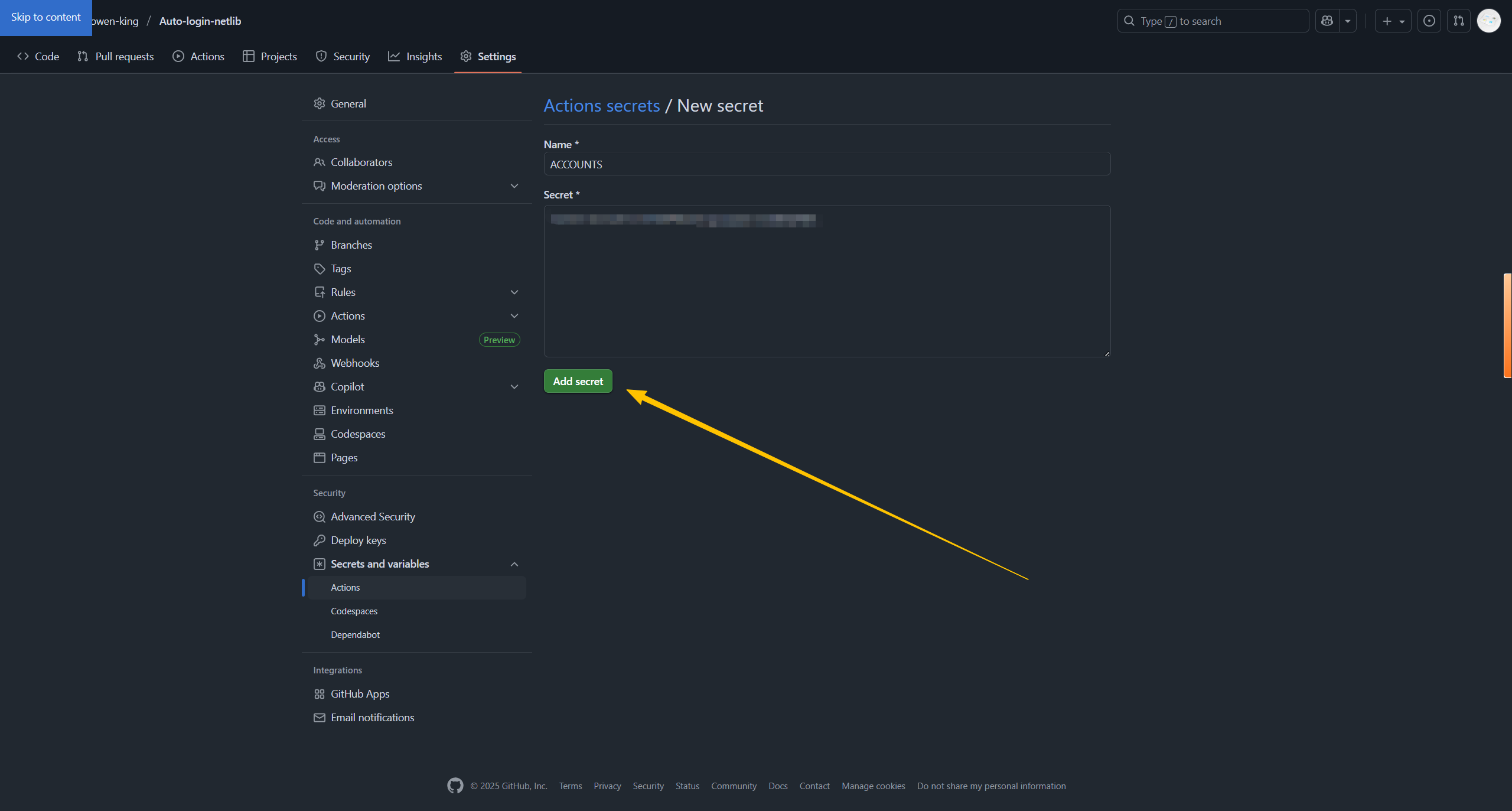Open Copilot dropdown arrow in header

point(1348,21)
